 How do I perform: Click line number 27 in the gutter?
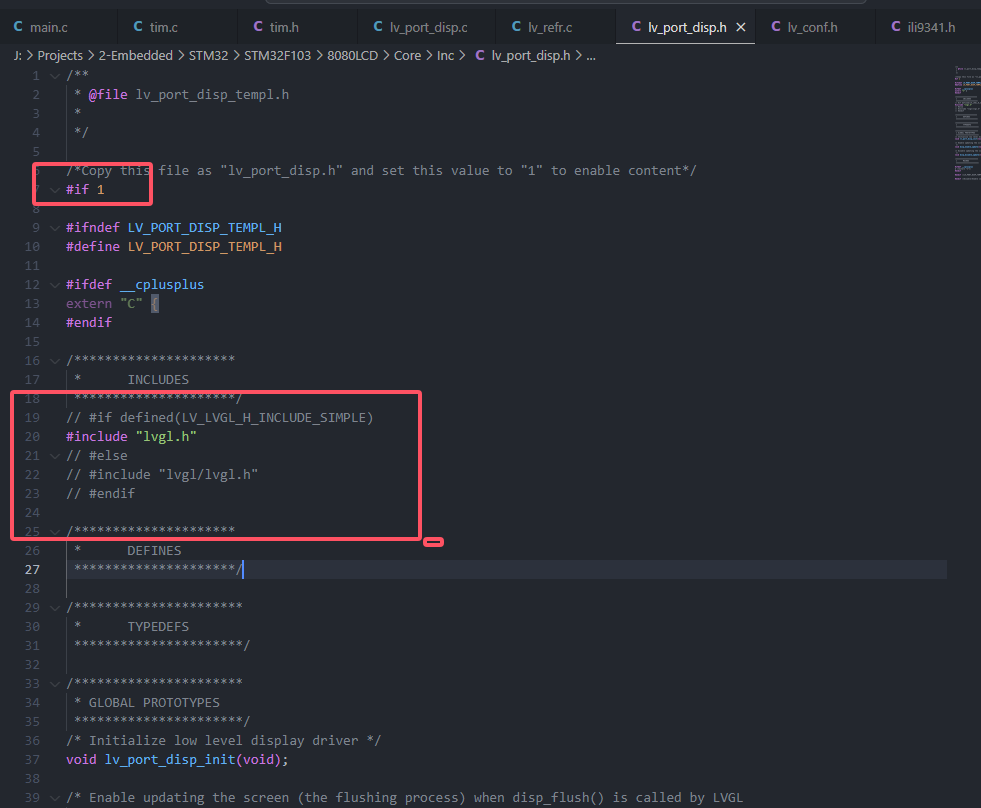pos(32,570)
